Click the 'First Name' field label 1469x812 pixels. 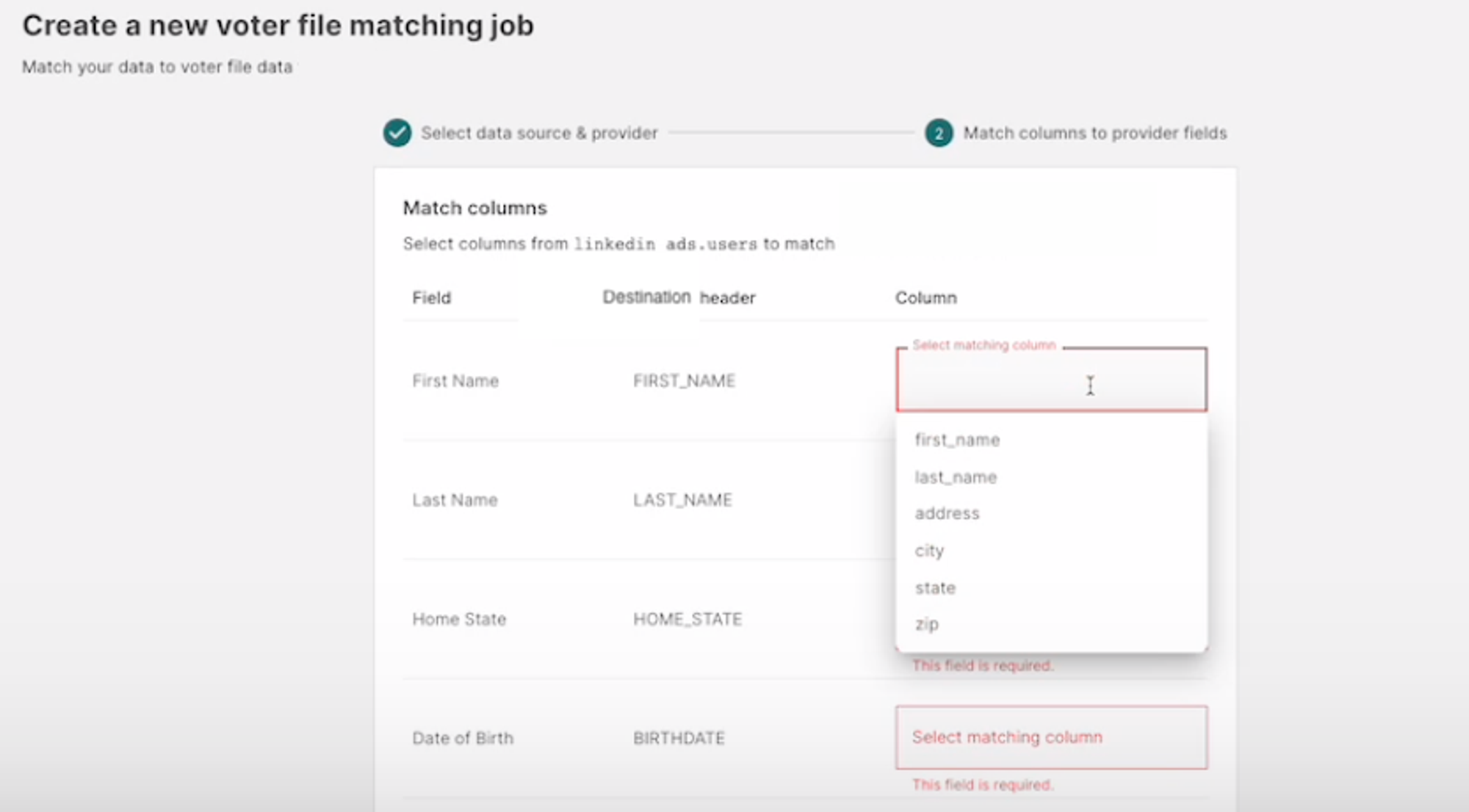[x=455, y=380]
